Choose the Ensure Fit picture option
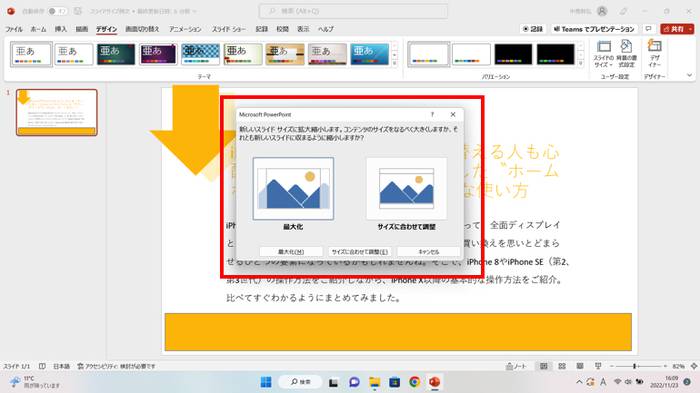 406,188
